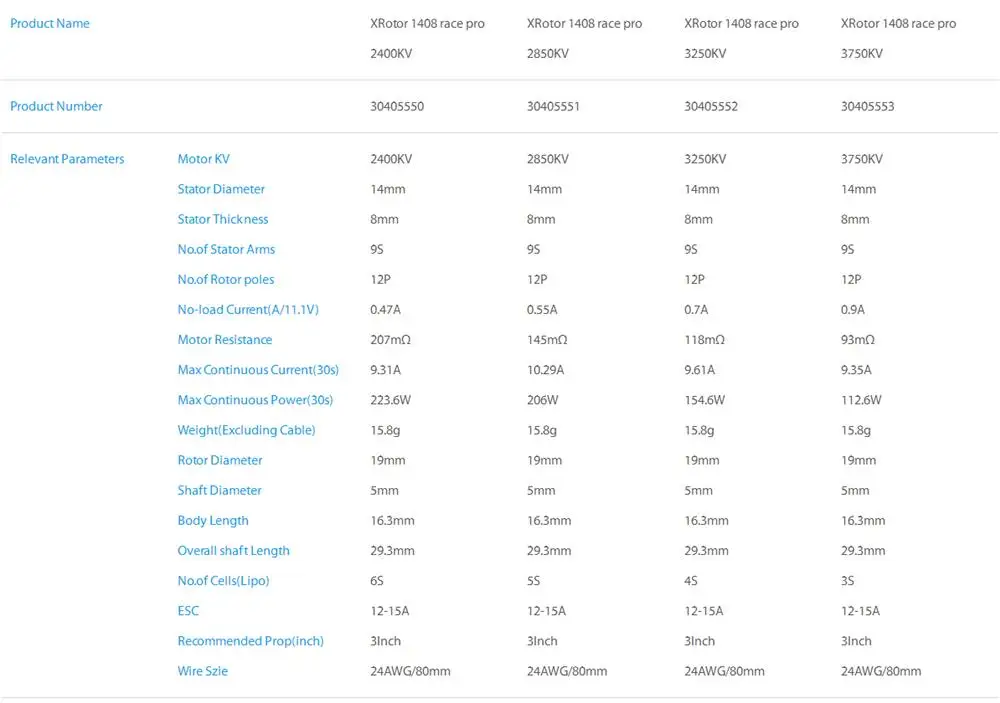Select the Weight(Excluding Cable) label
The height and width of the screenshot is (703, 1000).
[246, 430]
